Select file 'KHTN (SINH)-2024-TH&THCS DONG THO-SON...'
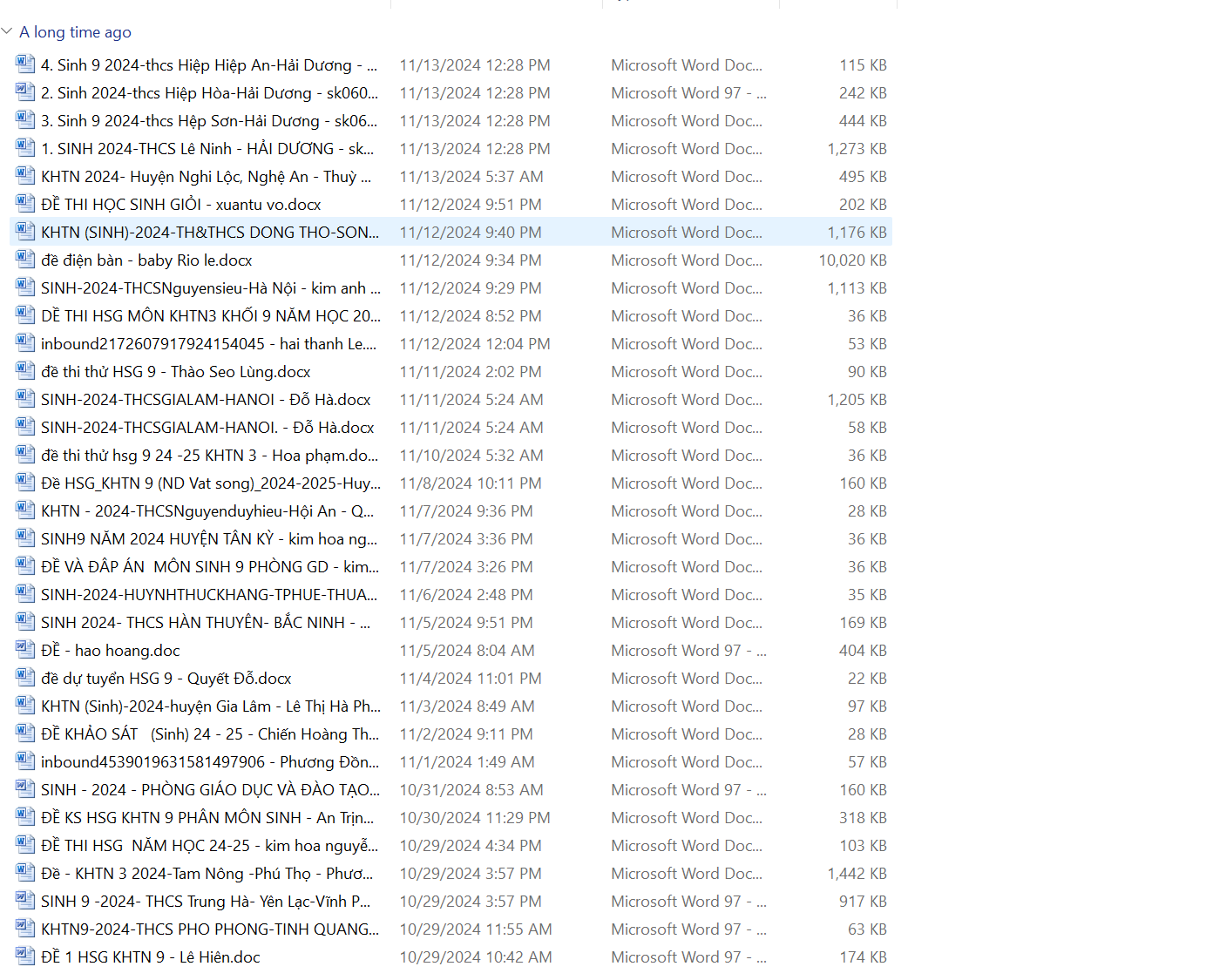This screenshot has width=1206, height=980. click(210, 233)
